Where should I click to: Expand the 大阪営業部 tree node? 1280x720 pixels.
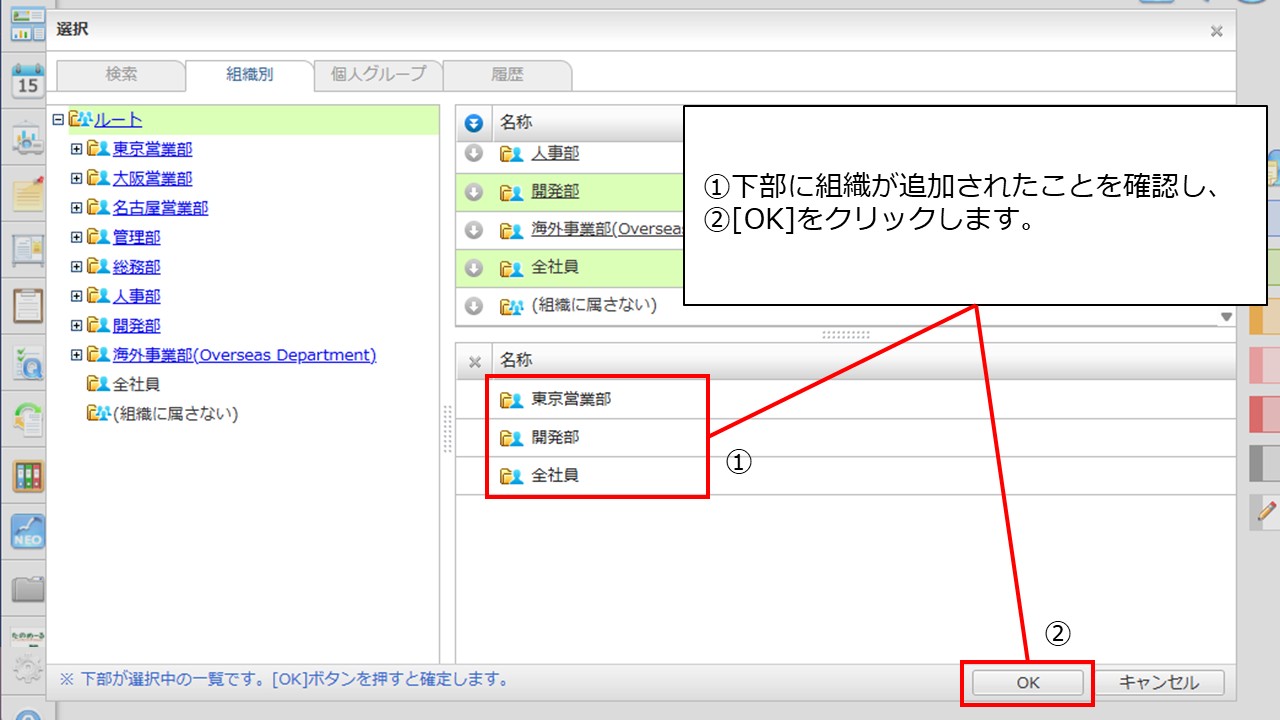[x=76, y=178]
